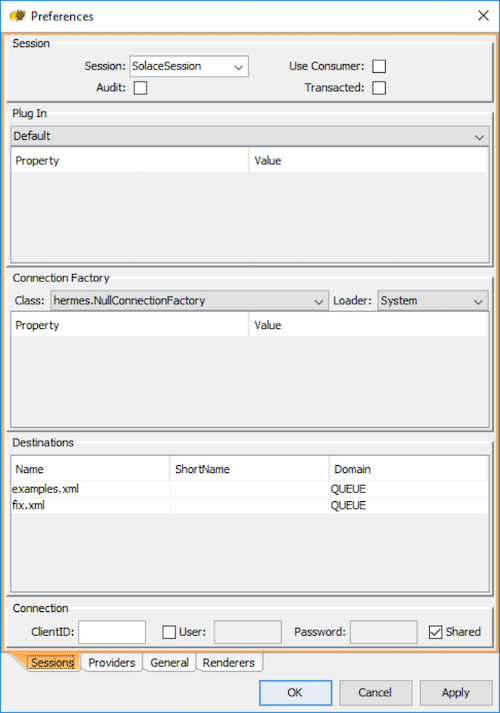Uncheck the Shared checkbox

[435, 632]
